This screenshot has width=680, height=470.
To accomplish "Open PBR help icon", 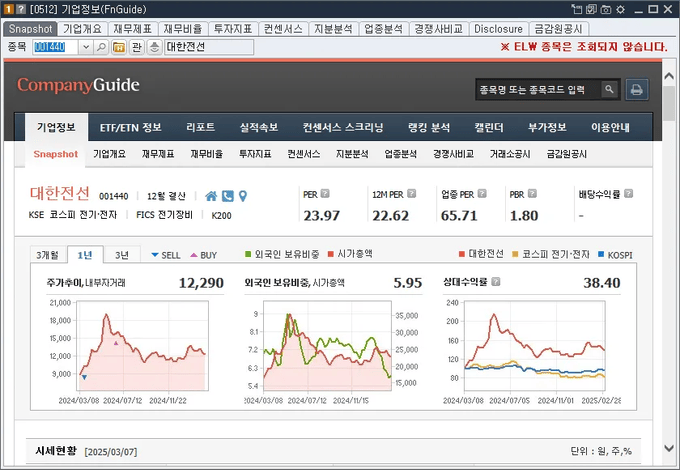I will (532, 194).
